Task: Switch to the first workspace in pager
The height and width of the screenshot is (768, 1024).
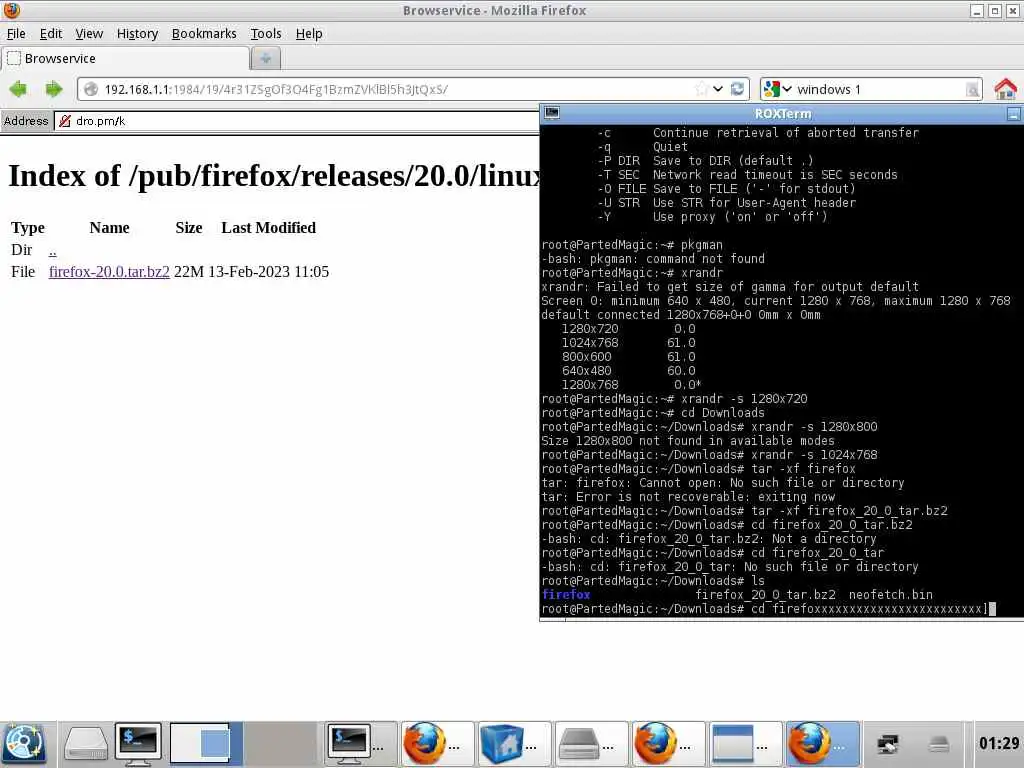Action: [x=206, y=744]
